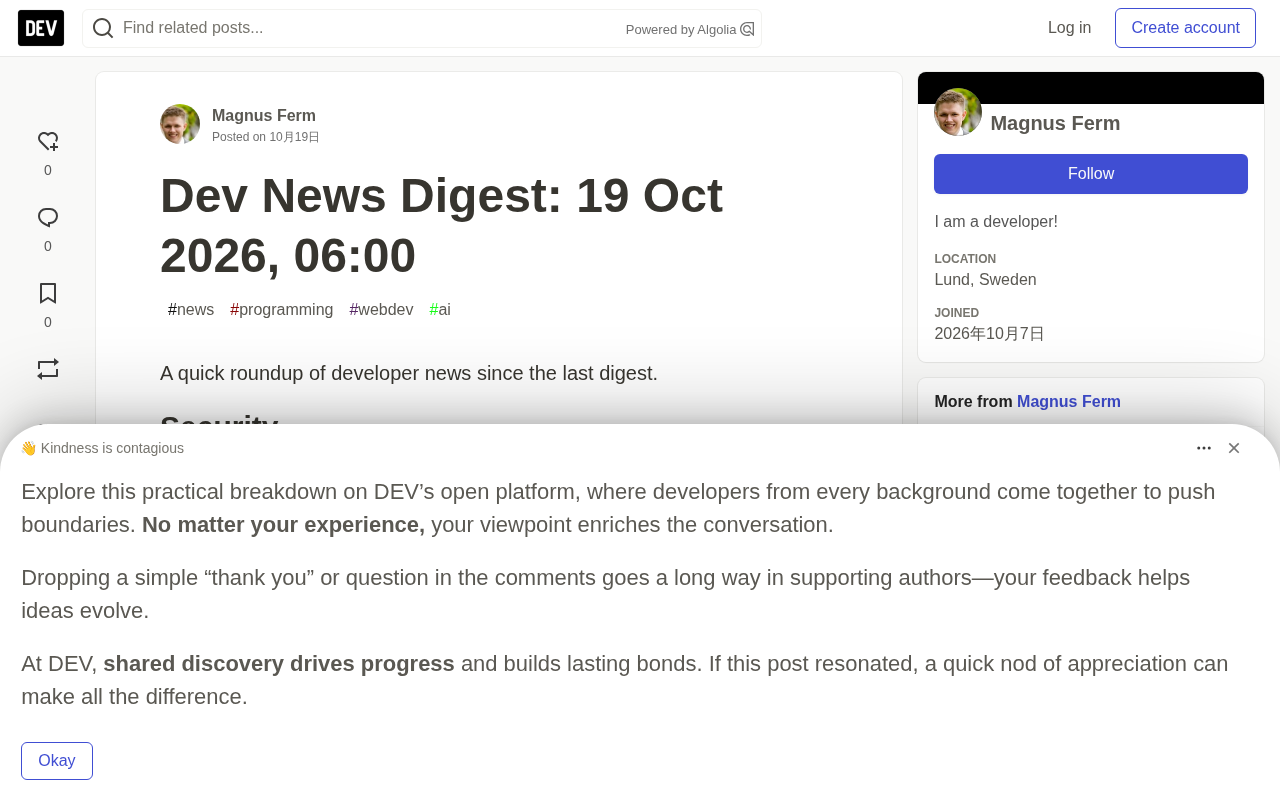Click the Log in link
The image size is (1280, 800).
1069,28
